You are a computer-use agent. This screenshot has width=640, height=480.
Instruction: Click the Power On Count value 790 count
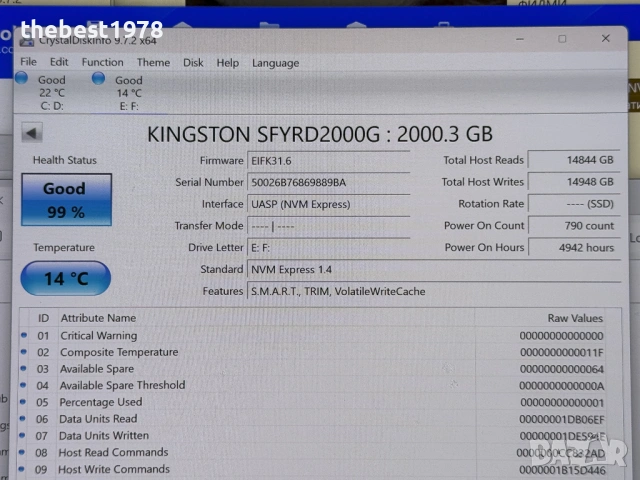(574, 226)
